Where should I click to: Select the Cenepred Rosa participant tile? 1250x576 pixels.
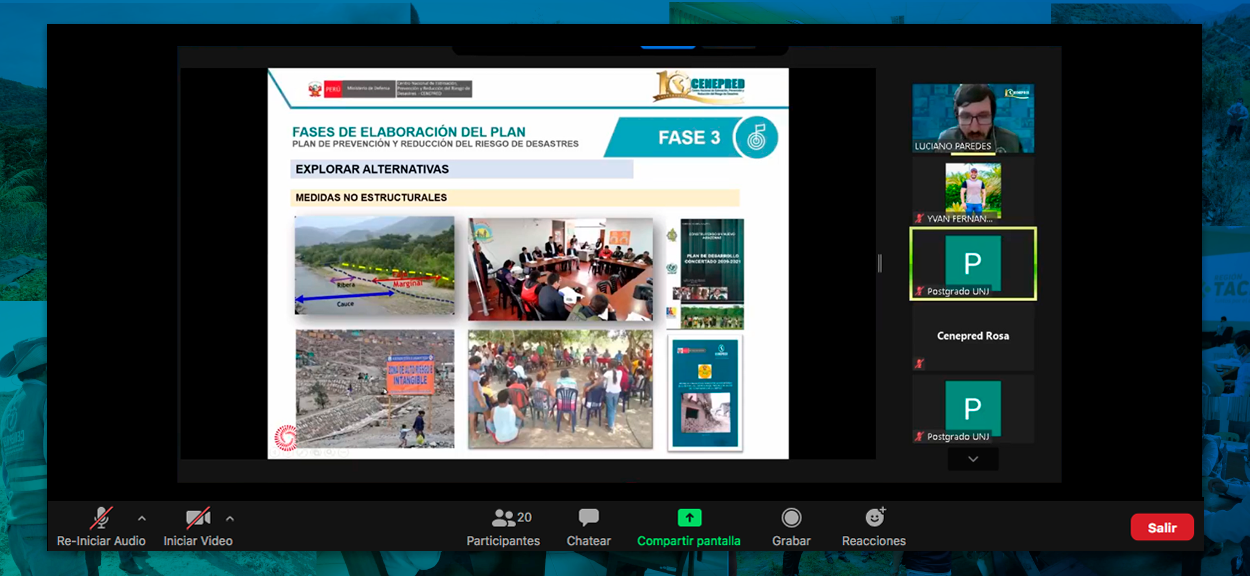click(x=973, y=337)
